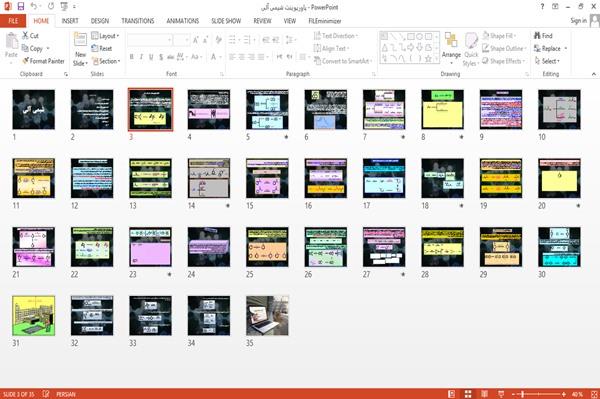Click SLIDE 3 OF 35 status text

18,394
